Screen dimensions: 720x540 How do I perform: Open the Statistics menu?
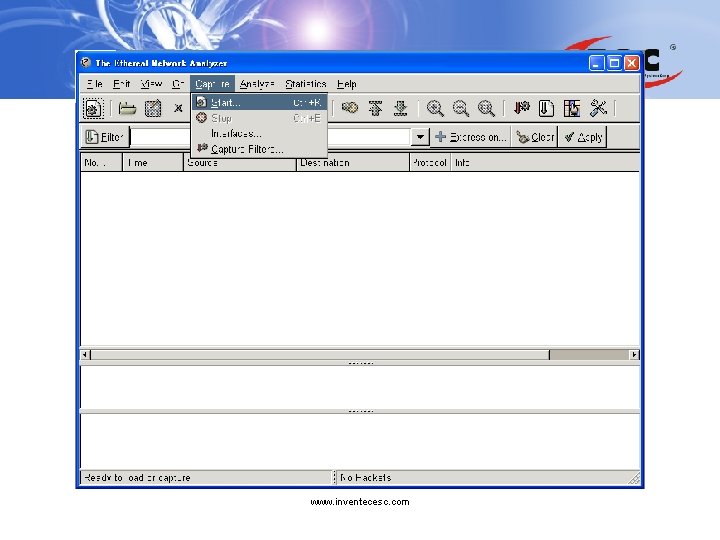(305, 84)
